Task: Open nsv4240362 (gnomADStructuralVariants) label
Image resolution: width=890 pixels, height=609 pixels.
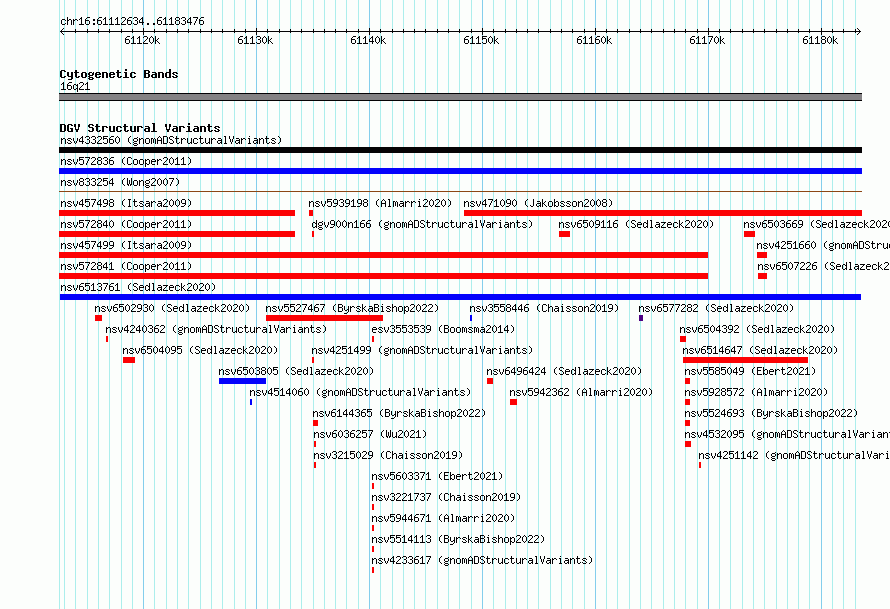Action: coord(216,329)
